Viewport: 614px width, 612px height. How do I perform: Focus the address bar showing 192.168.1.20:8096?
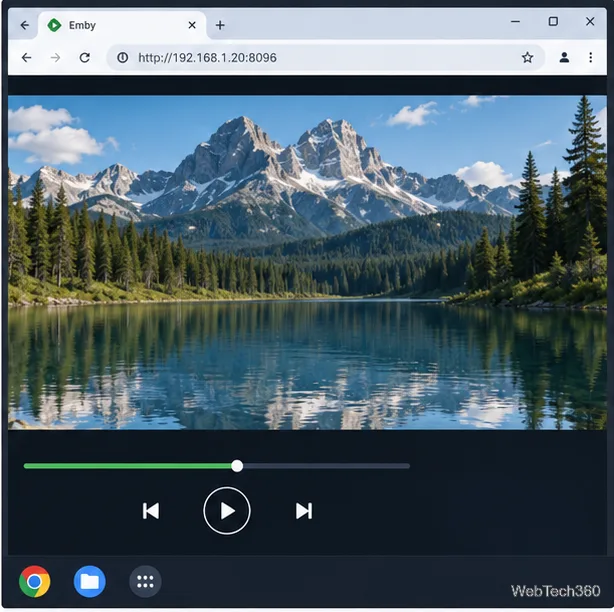coord(325,58)
